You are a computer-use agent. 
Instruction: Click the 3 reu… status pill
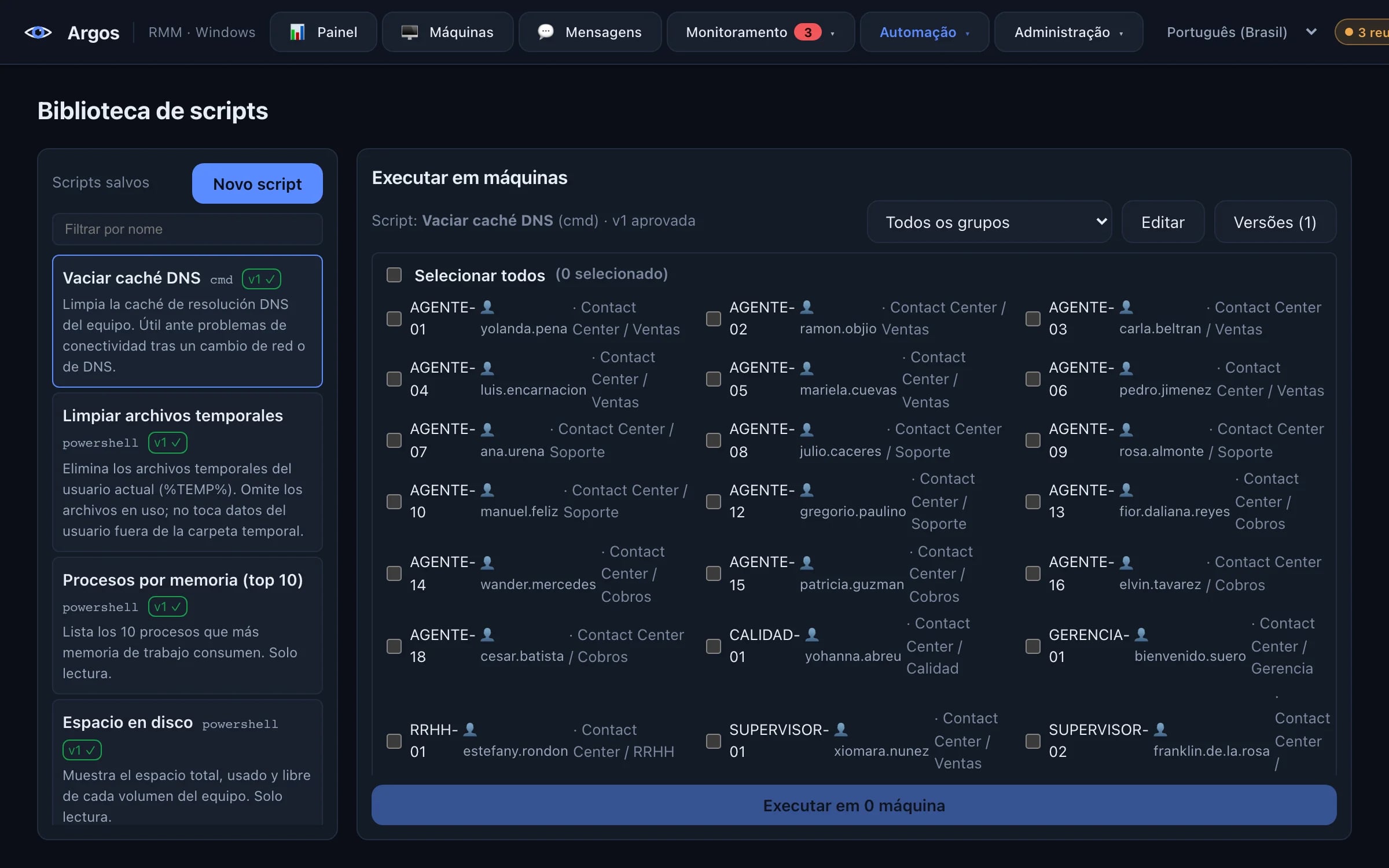tap(1363, 32)
